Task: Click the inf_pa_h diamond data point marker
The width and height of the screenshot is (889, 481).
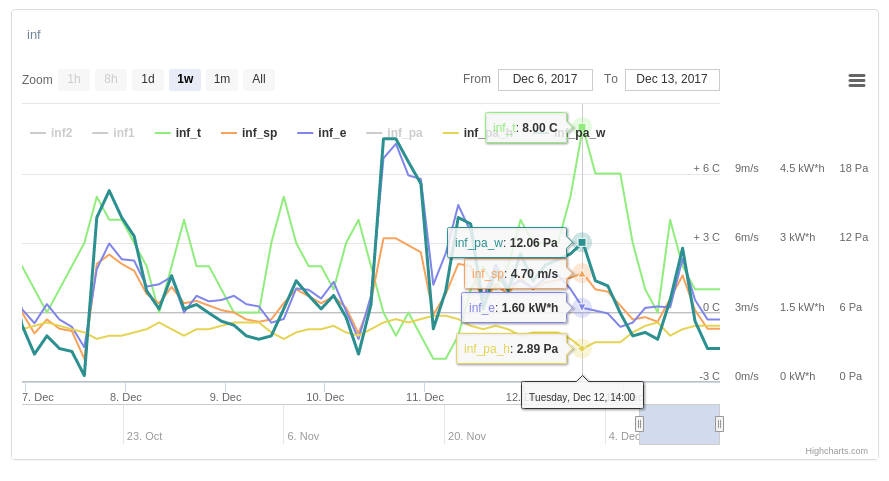Action: (x=582, y=348)
